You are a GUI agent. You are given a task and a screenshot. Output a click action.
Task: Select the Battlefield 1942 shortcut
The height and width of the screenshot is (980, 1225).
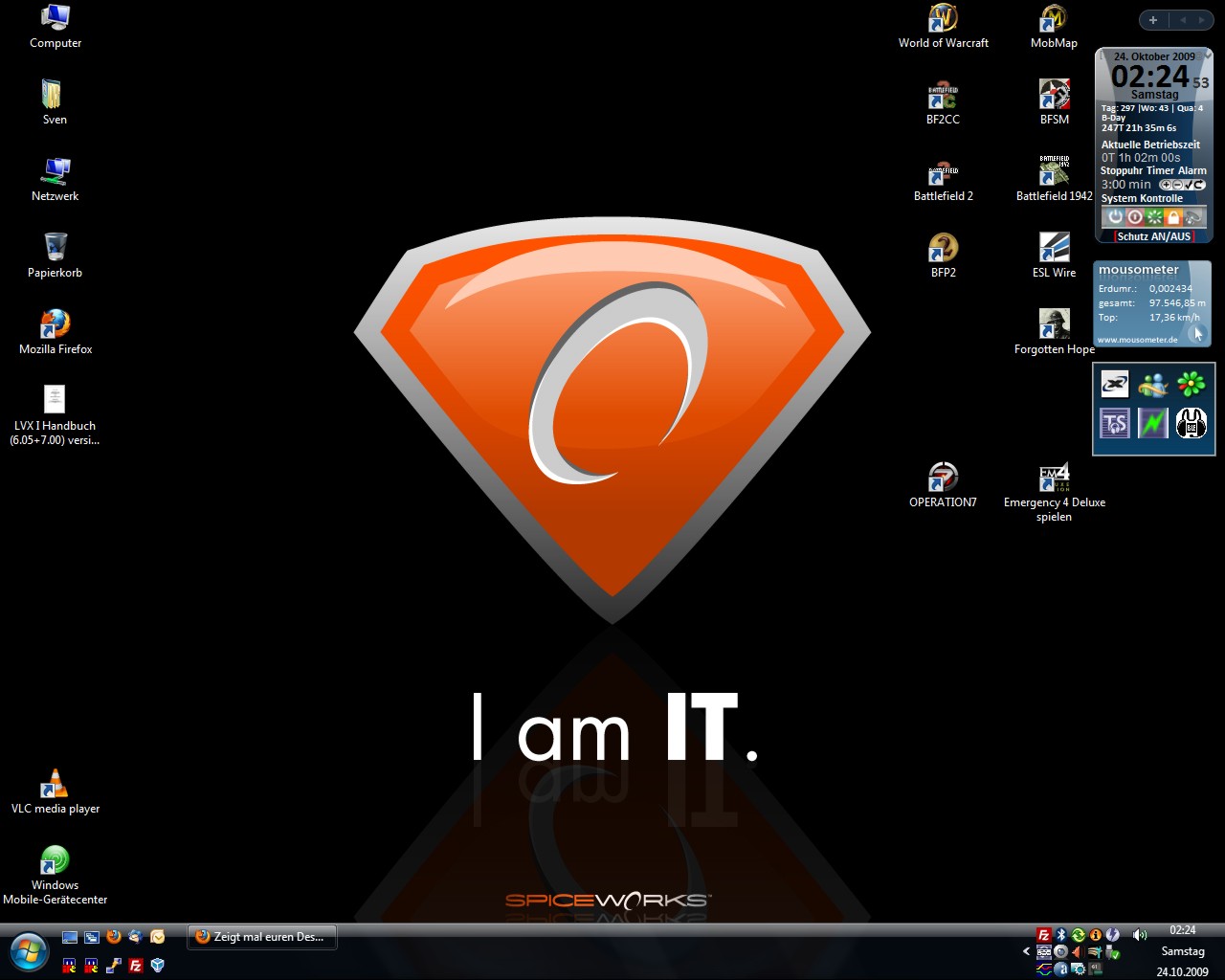tap(1054, 179)
